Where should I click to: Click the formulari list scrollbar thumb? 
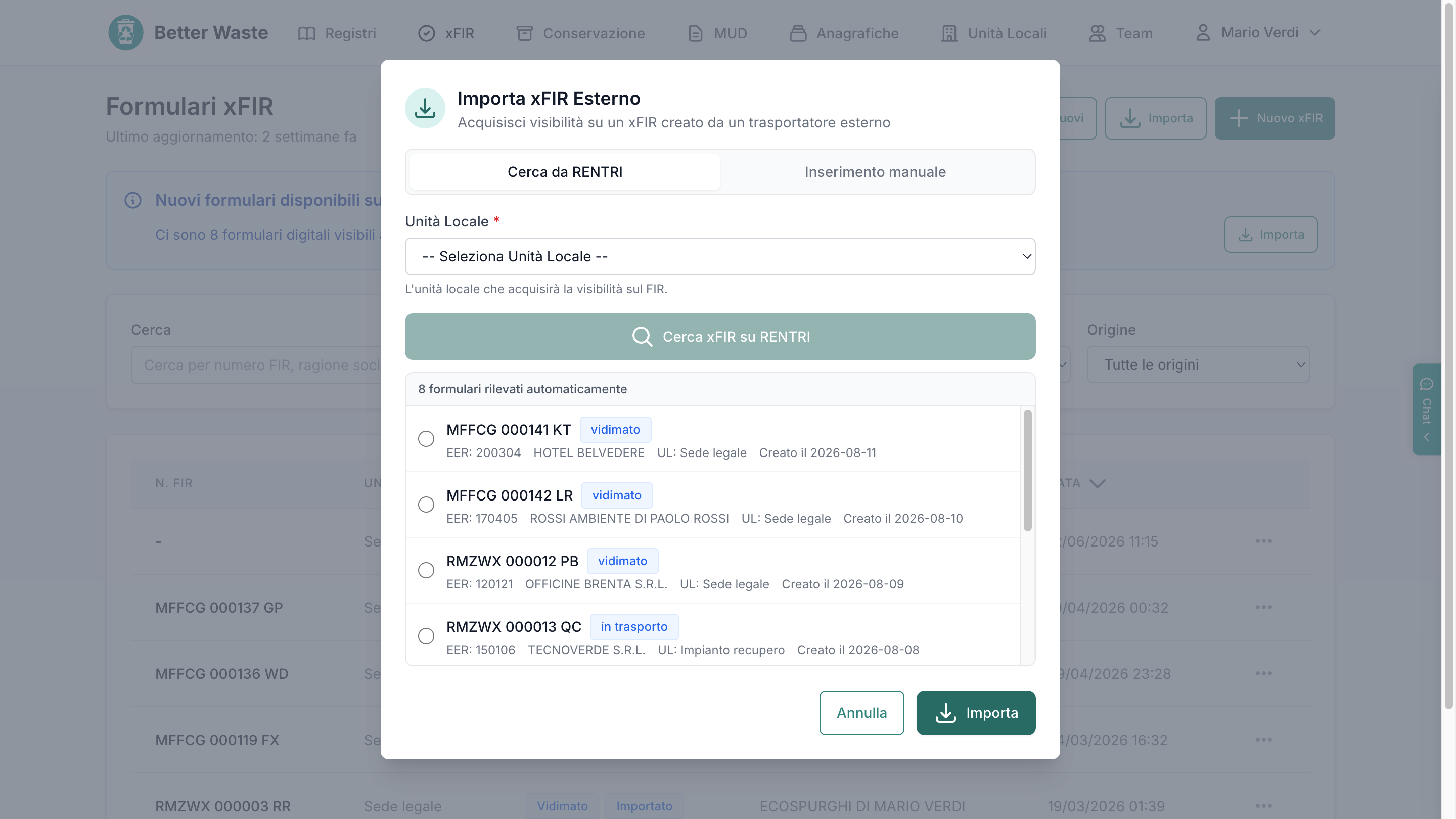click(1028, 470)
